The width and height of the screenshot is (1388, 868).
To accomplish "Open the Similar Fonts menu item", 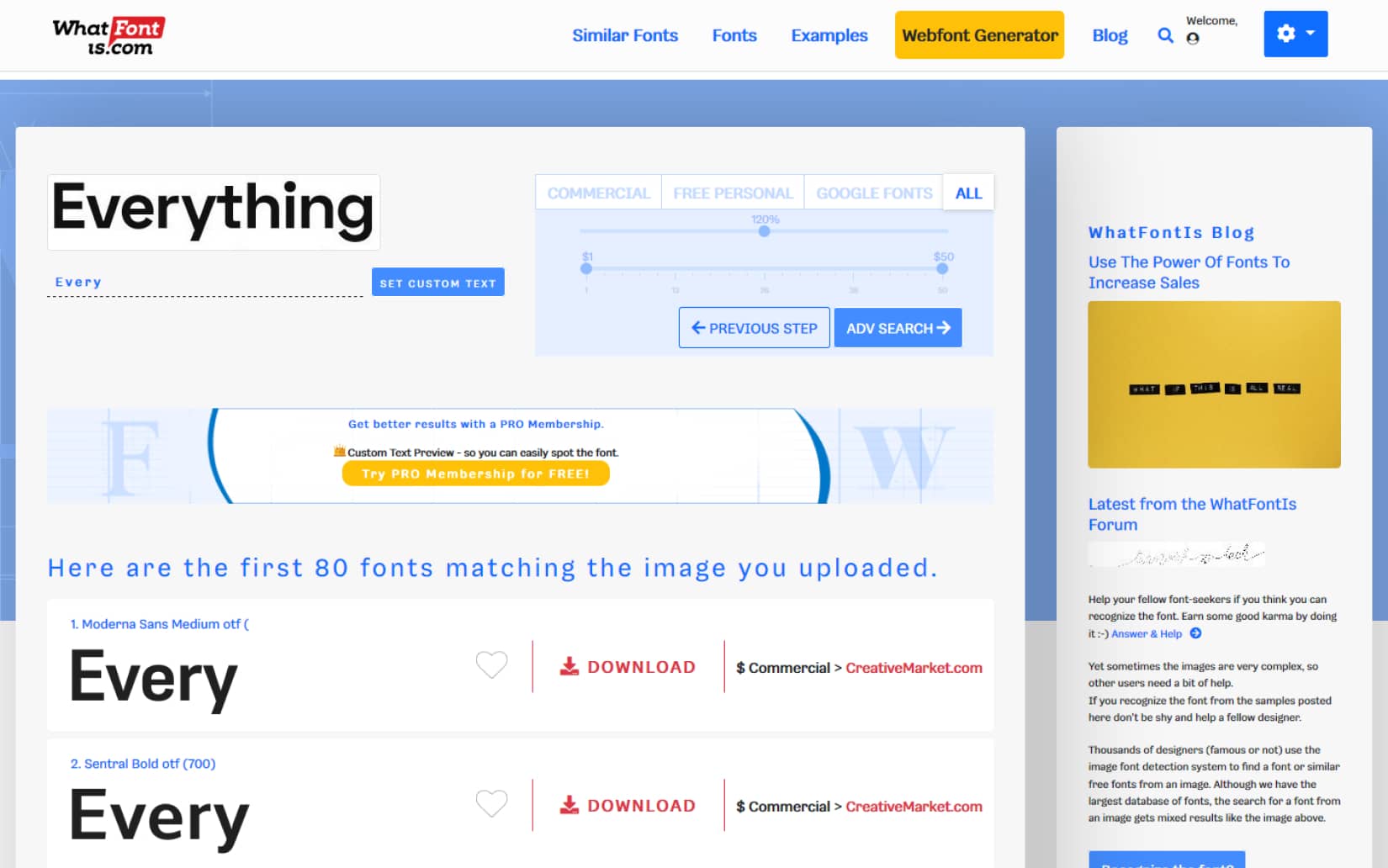I will [624, 35].
